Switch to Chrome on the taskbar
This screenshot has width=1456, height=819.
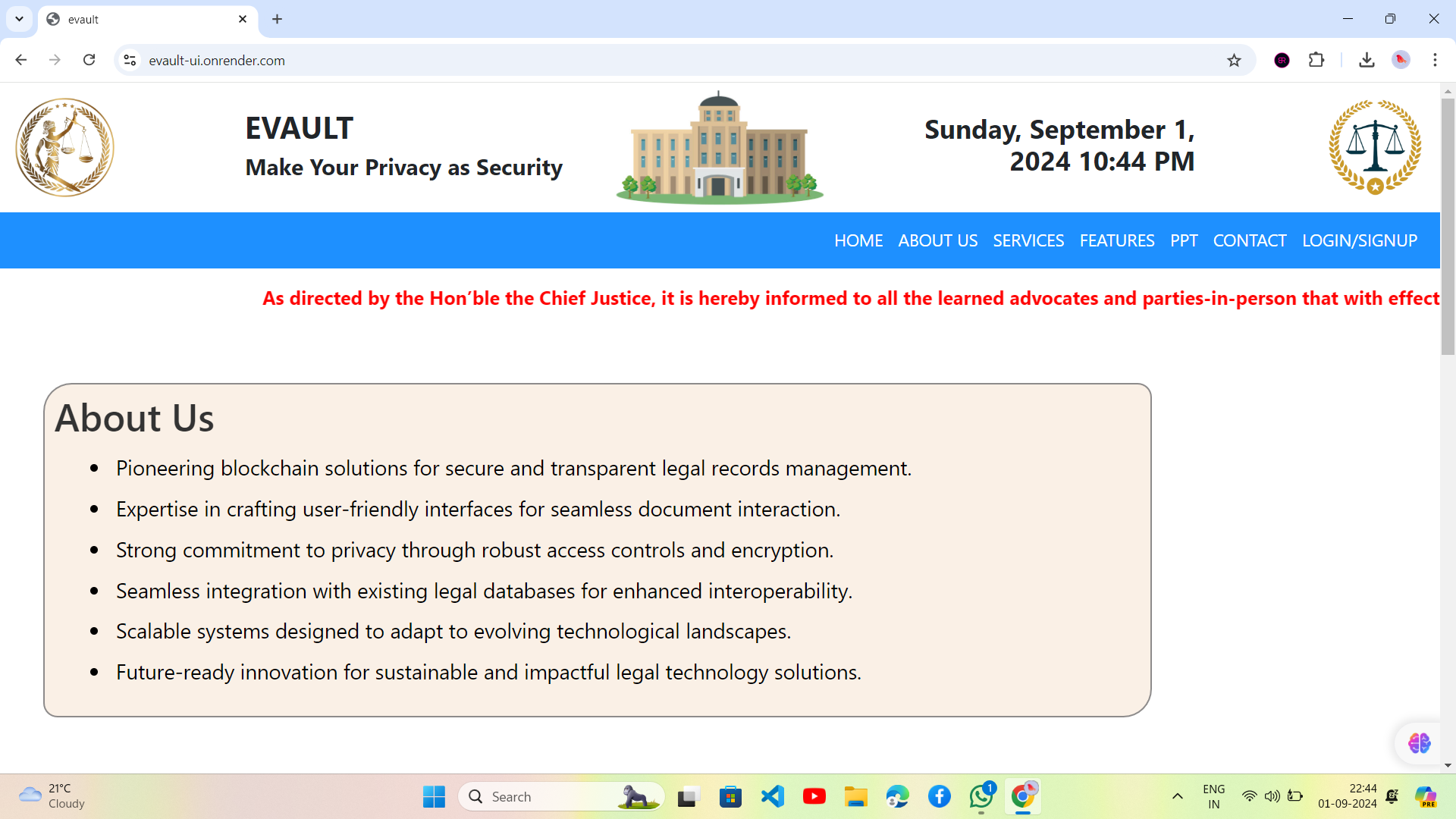tap(1023, 796)
